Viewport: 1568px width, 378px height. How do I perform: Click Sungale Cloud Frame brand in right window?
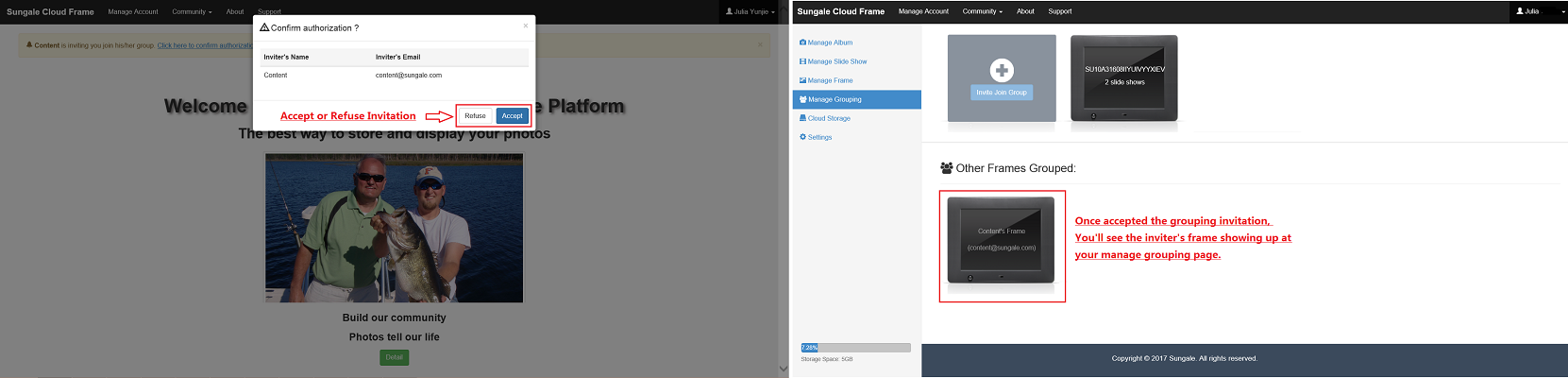[x=840, y=11]
